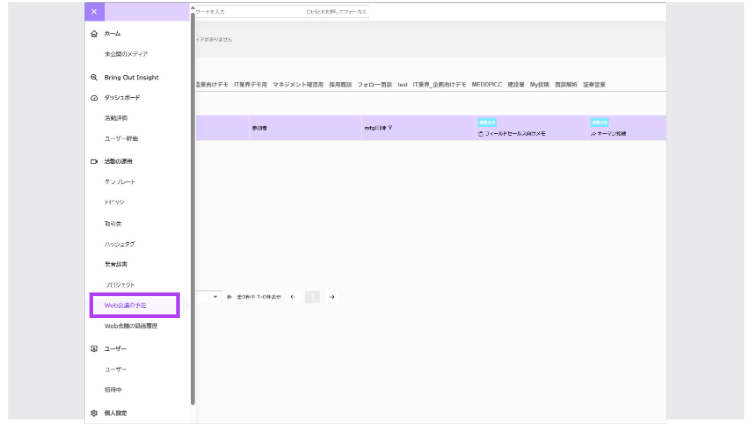Click the home icon beside ホーム
Screen dimensions: 752x428
point(94,34)
